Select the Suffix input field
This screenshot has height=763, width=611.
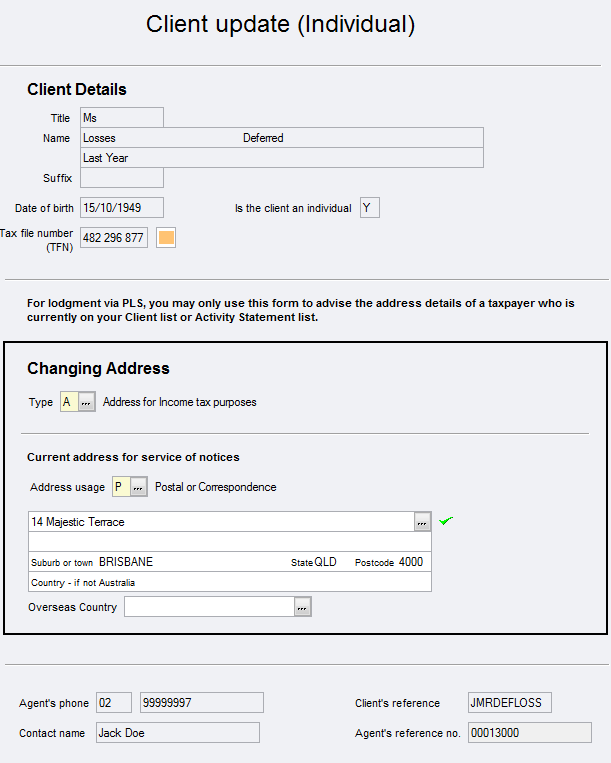click(x=121, y=178)
